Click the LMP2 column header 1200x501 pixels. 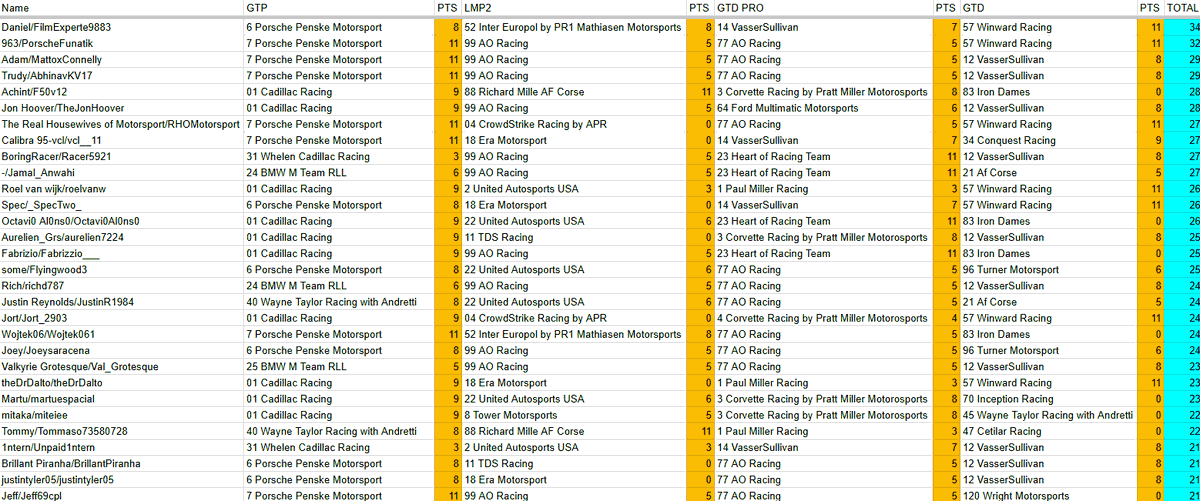[574, 8]
